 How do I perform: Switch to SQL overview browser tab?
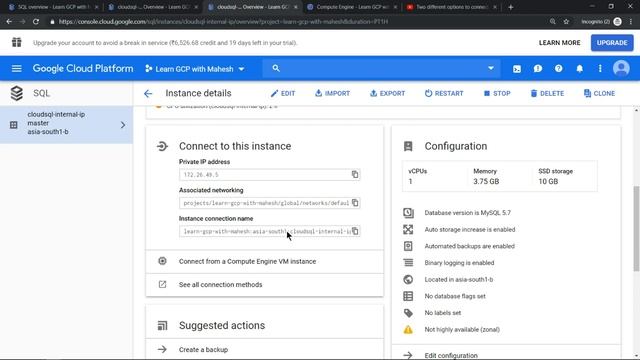53,7
